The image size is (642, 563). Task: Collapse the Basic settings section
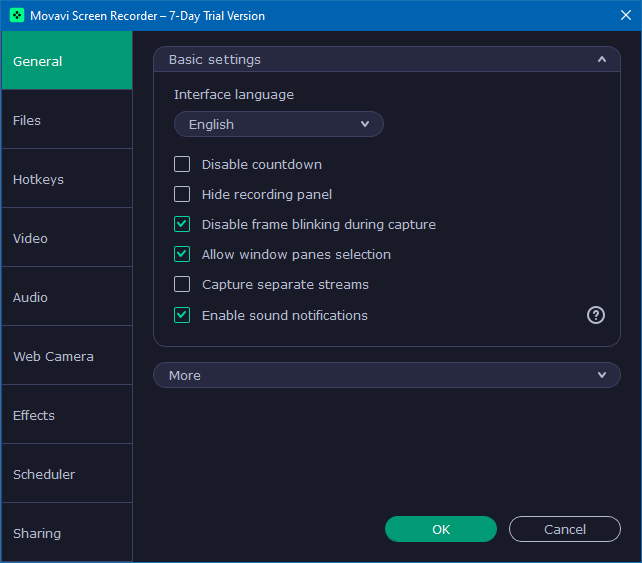(601, 59)
